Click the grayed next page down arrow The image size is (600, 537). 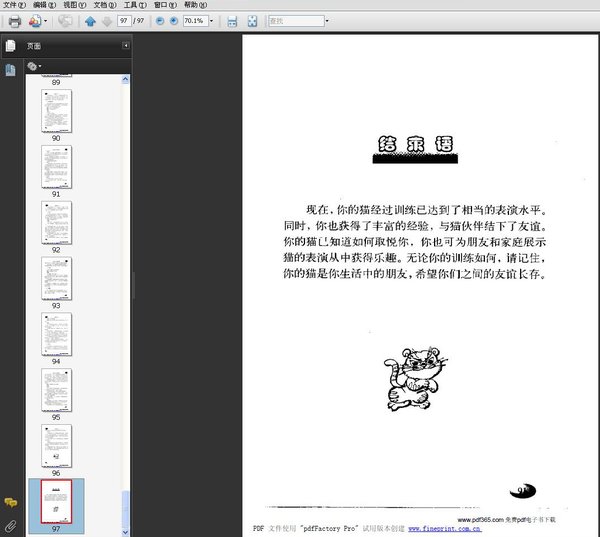tap(107, 21)
